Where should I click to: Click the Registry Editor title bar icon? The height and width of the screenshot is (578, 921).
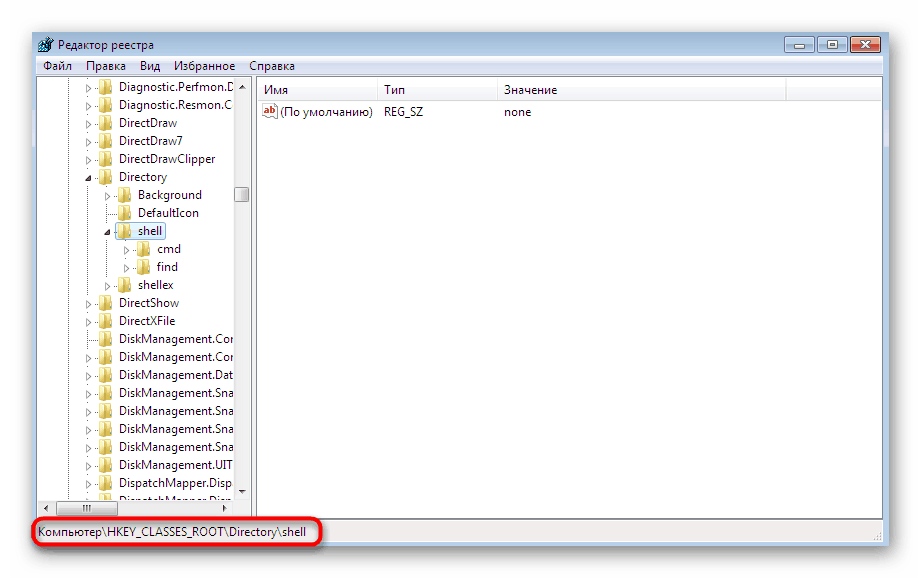pyautogui.click(x=45, y=45)
